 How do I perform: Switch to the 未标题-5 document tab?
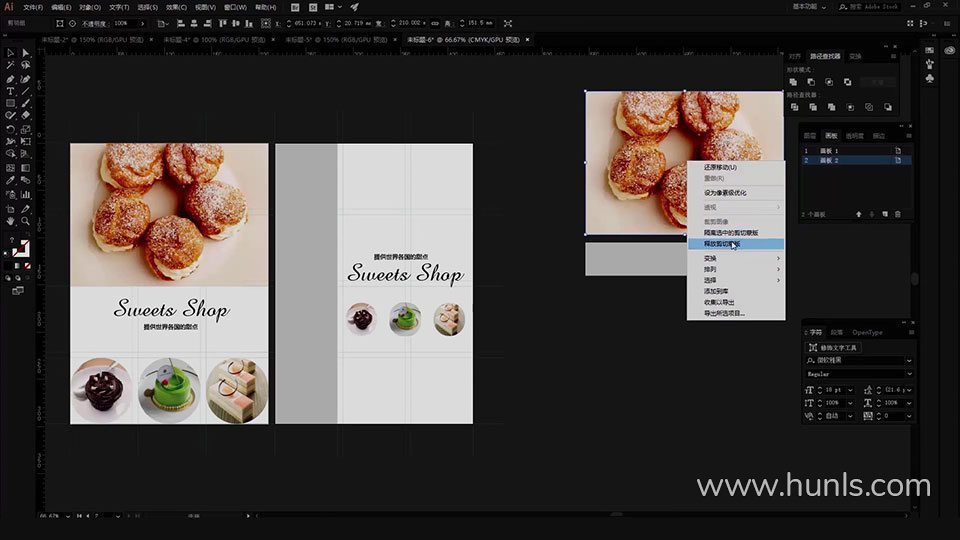[336, 40]
